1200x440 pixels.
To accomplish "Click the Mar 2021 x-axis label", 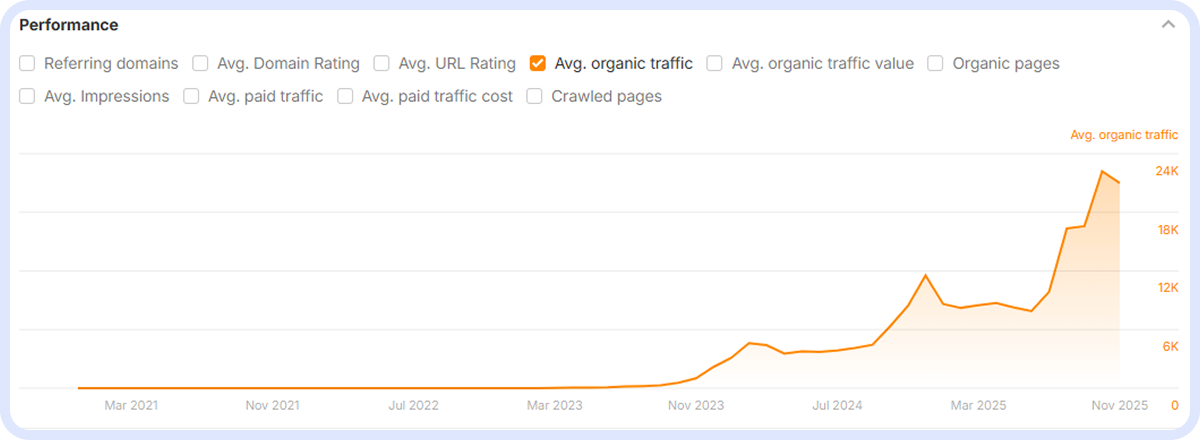I will [x=131, y=406].
